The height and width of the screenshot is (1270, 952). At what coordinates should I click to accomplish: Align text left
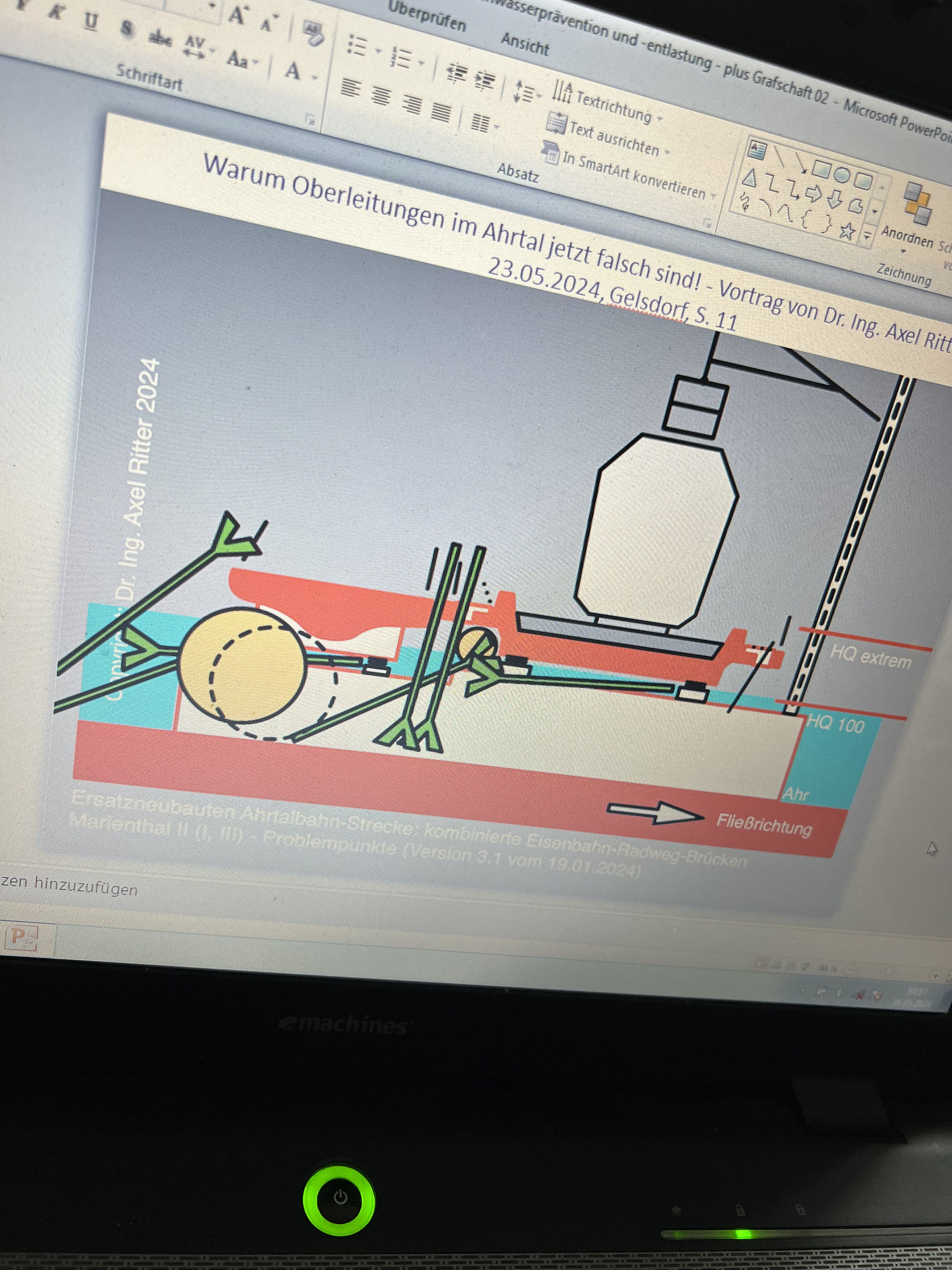[351, 88]
